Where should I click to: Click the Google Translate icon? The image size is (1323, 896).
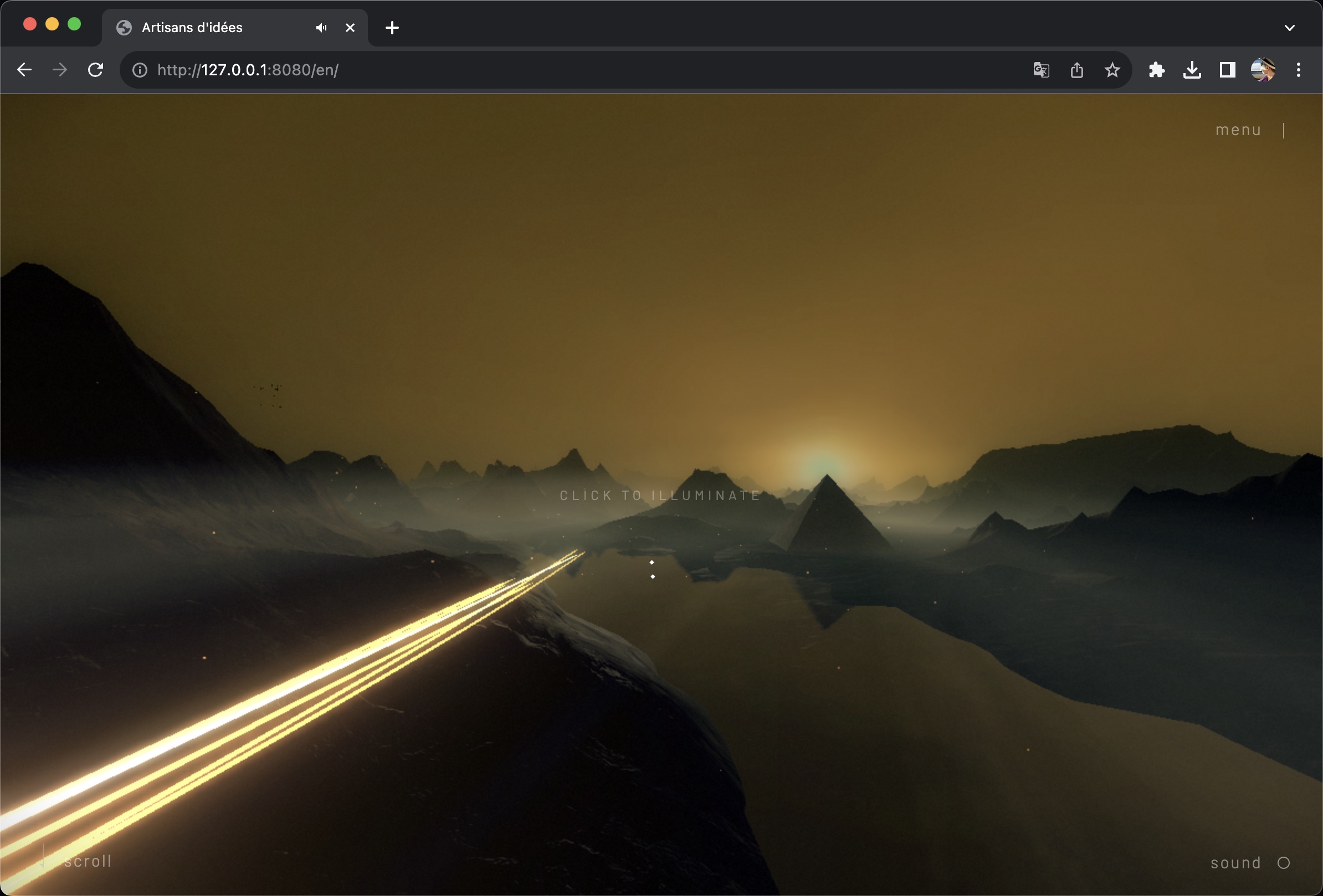[x=1040, y=70]
